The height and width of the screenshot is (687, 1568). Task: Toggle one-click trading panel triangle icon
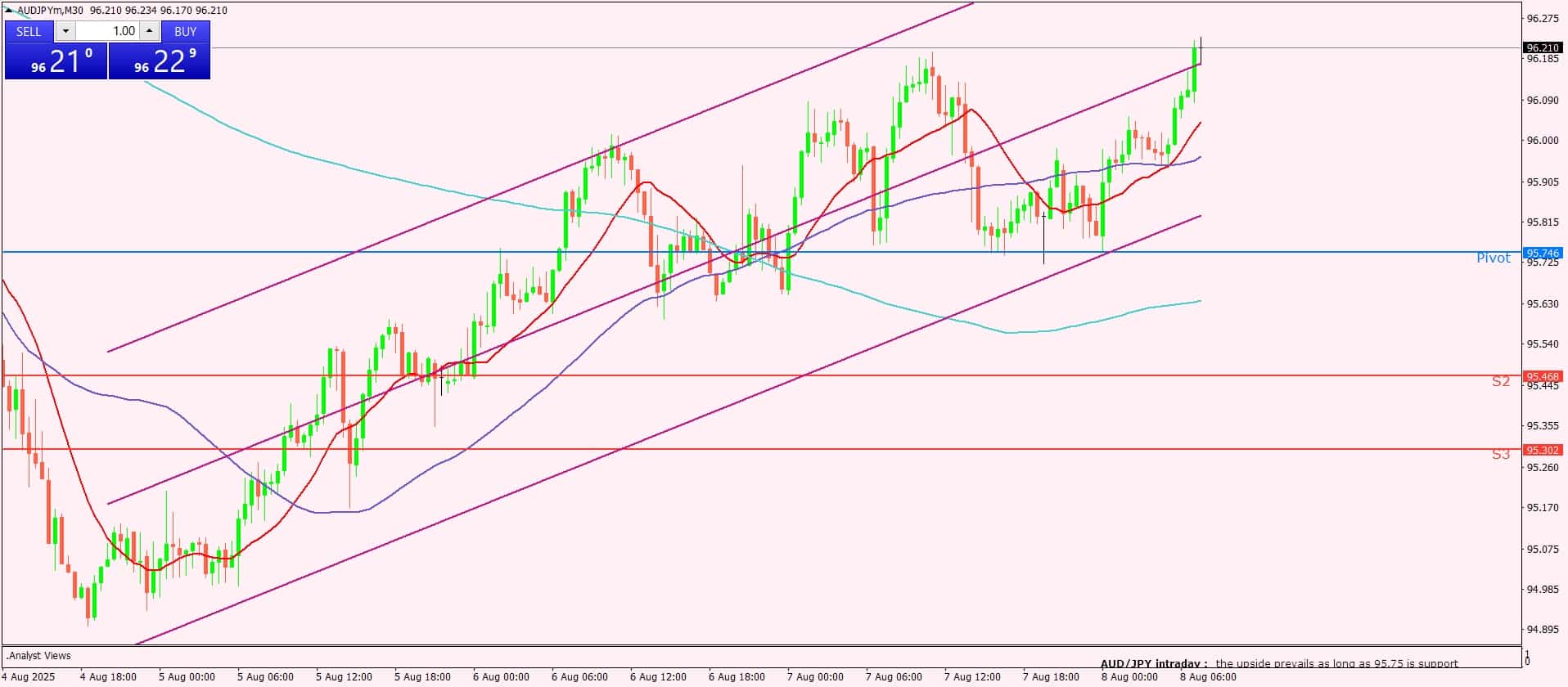8,10
